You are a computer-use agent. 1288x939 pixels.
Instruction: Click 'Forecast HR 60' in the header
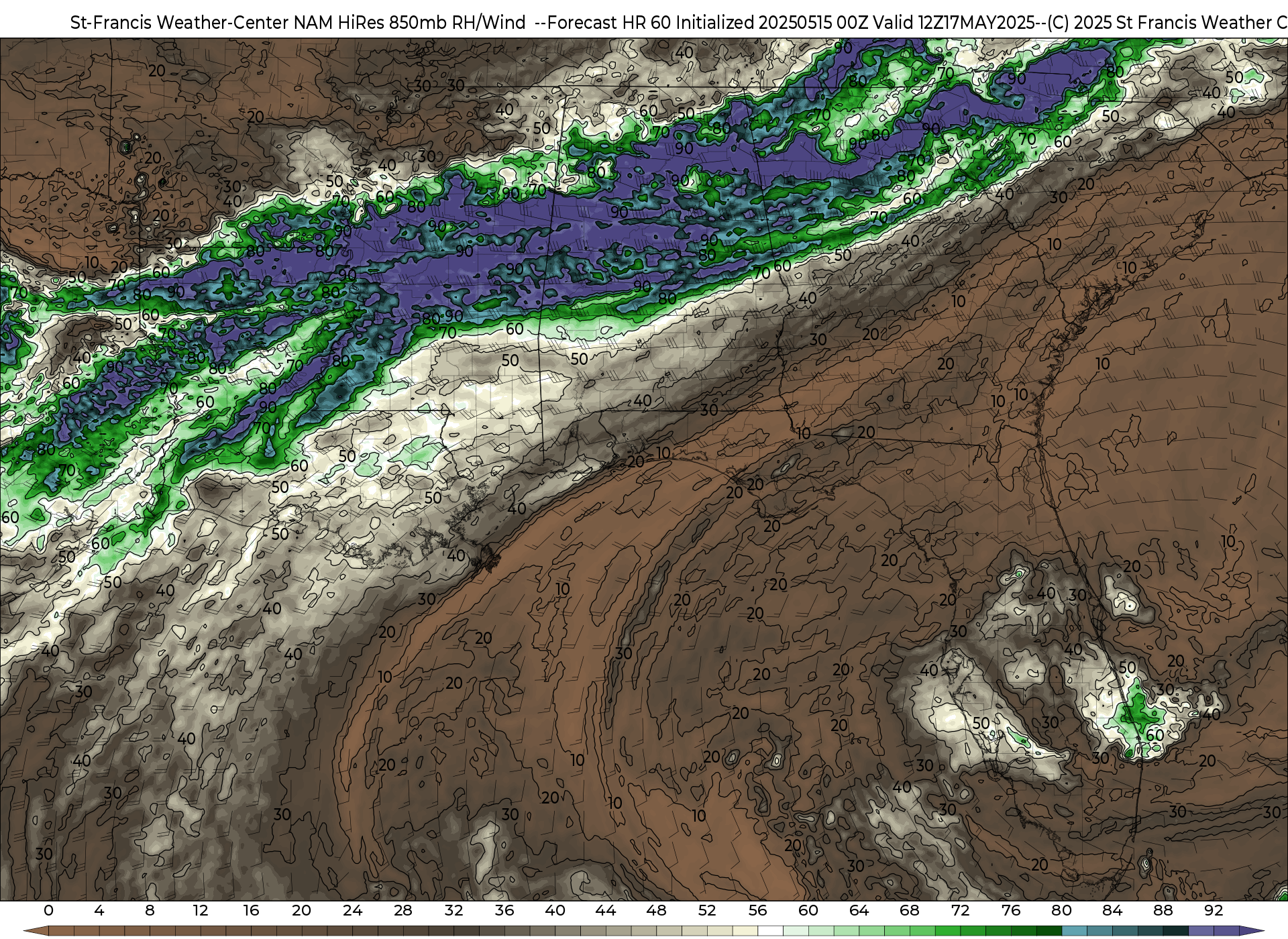pos(609,23)
